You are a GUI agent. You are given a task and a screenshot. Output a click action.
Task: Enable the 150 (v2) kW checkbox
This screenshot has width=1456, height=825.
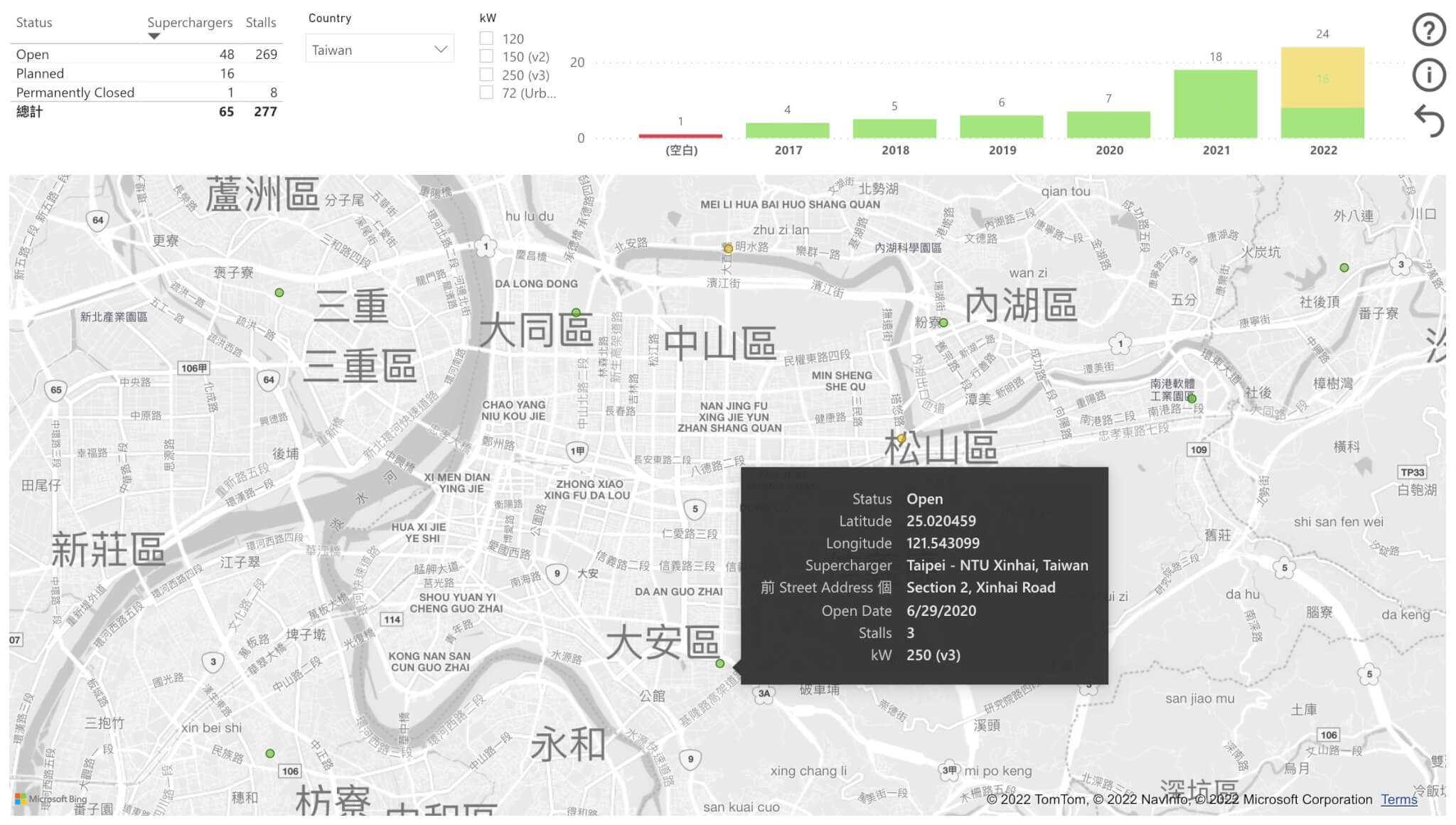click(x=486, y=56)
